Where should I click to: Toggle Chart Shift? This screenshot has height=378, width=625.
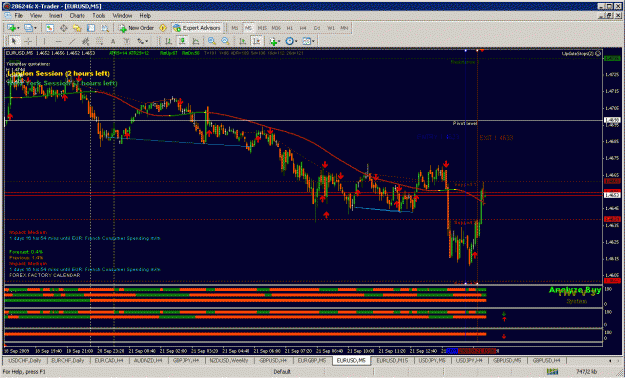(256, 41)
